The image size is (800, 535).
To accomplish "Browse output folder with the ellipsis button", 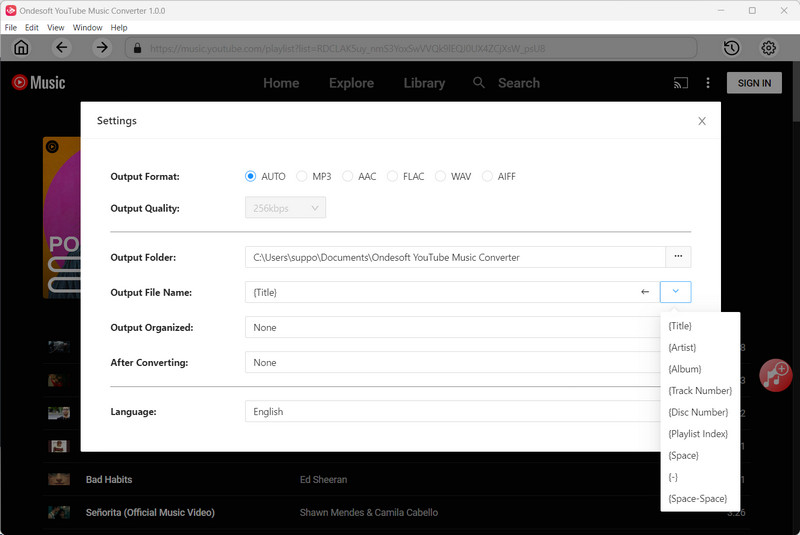I will click(678, 257).
